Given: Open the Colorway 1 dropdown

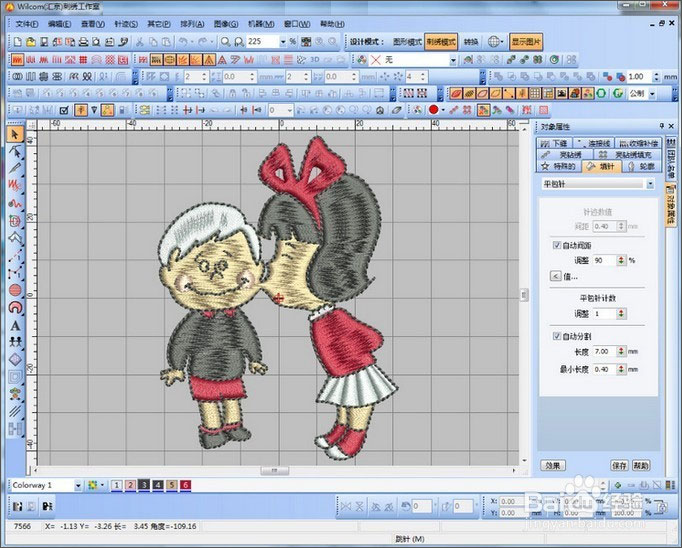Looking at the screenshot, I should [x=78, y=485].
